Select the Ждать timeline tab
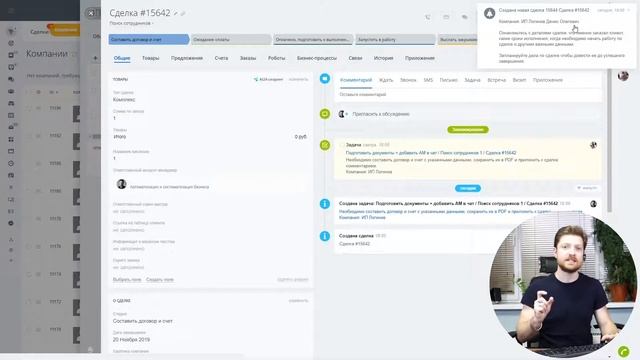Viewport: 640px width, 360px height. click(x=386, y=80)
